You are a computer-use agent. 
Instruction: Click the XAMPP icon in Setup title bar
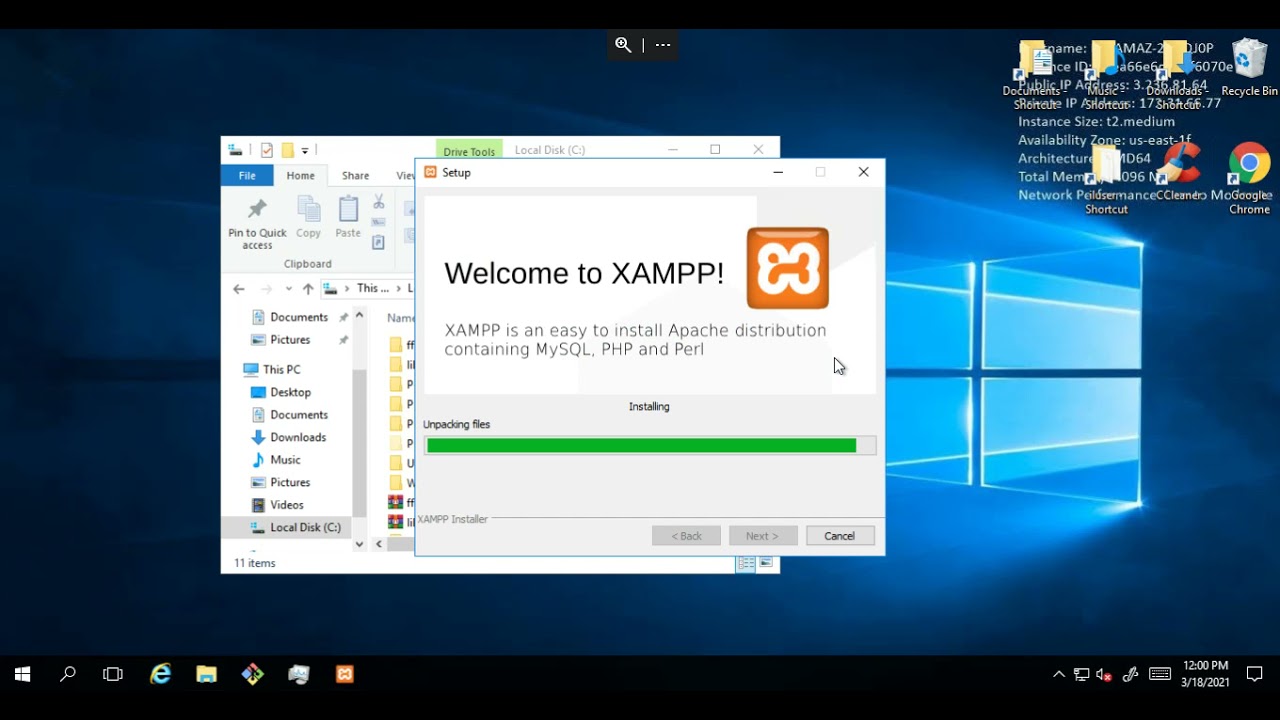(431, 172)
